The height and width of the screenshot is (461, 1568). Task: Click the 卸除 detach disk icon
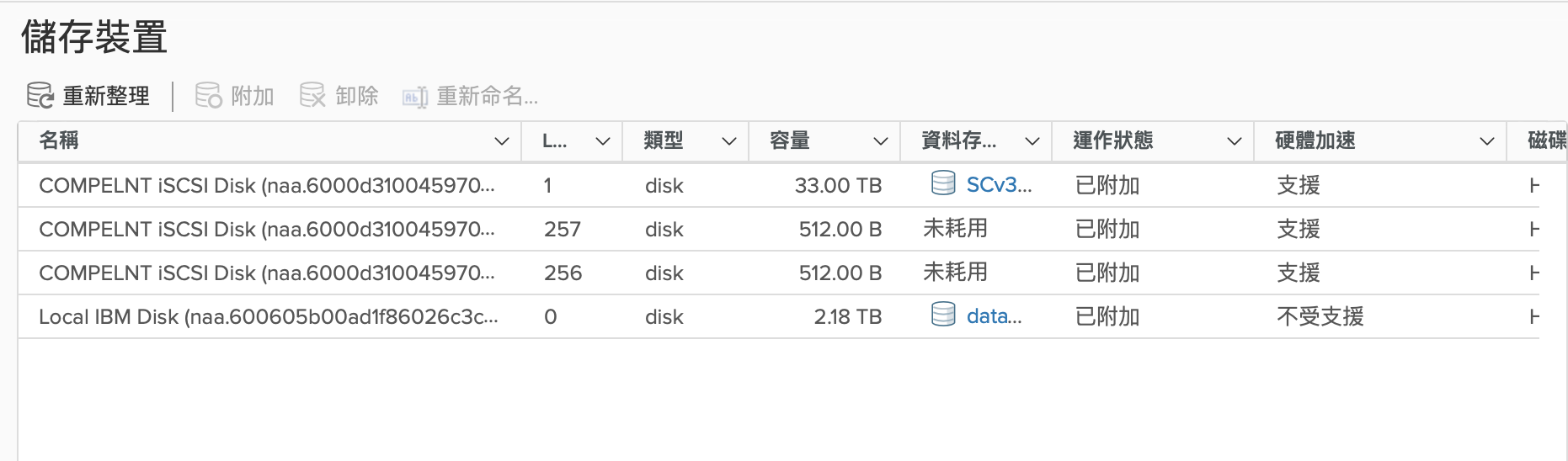coord(312,95)
